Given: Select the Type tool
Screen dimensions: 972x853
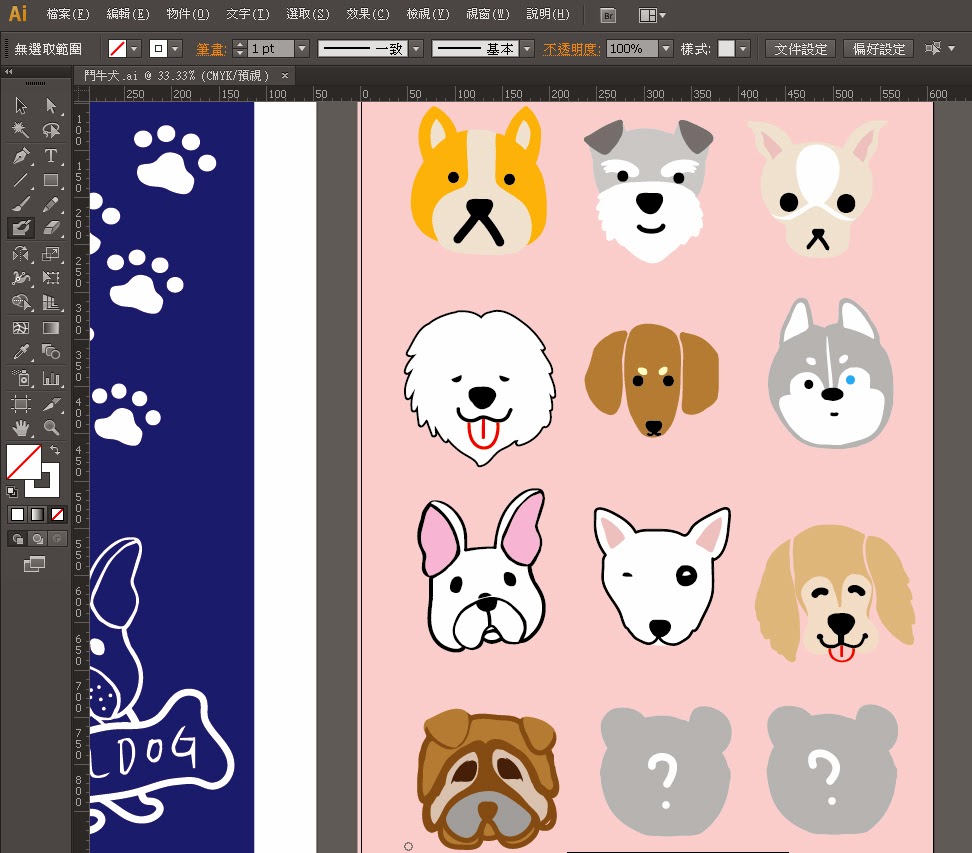Looking at the screenshot, I should point(50,155).
